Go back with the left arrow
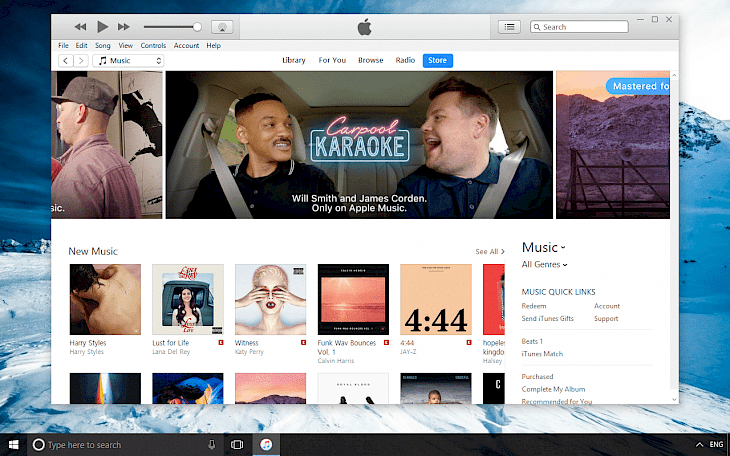Screen dimensions: 730x456 [x=66, y=61]
